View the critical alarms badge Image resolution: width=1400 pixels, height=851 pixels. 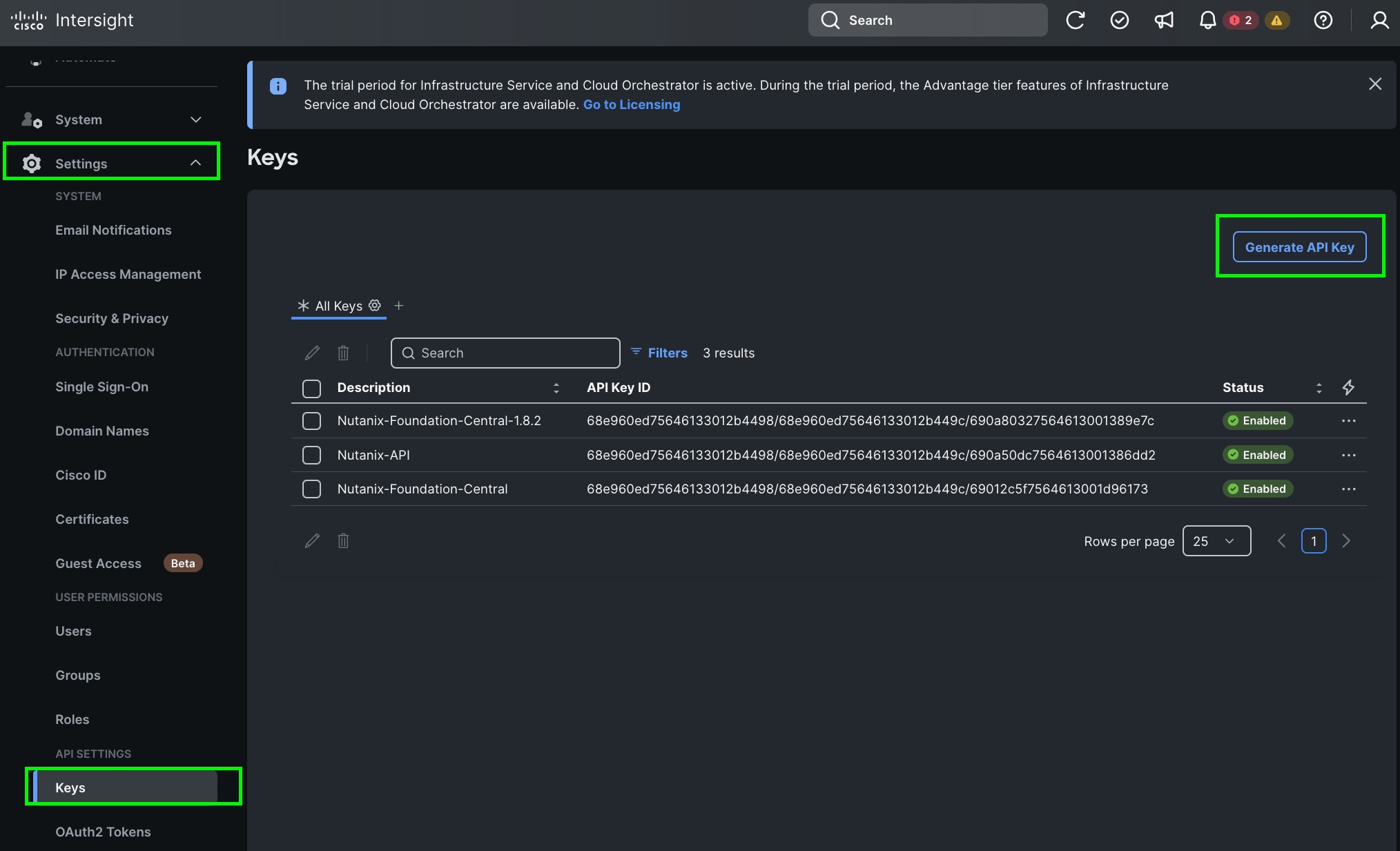1241,20
